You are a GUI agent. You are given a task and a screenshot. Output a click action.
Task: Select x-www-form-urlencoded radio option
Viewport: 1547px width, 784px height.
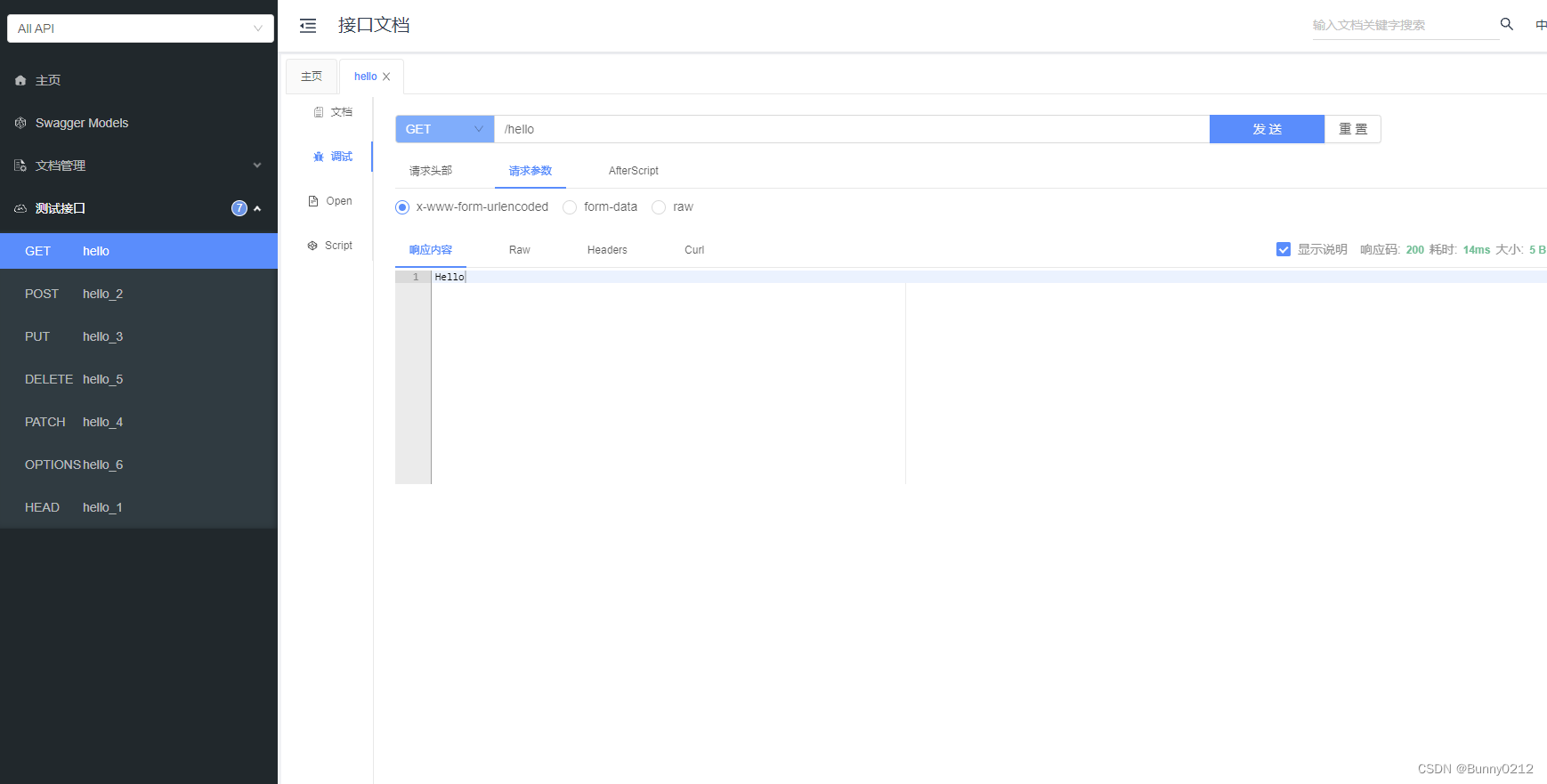pyautogui.click(x=402, y=207)
